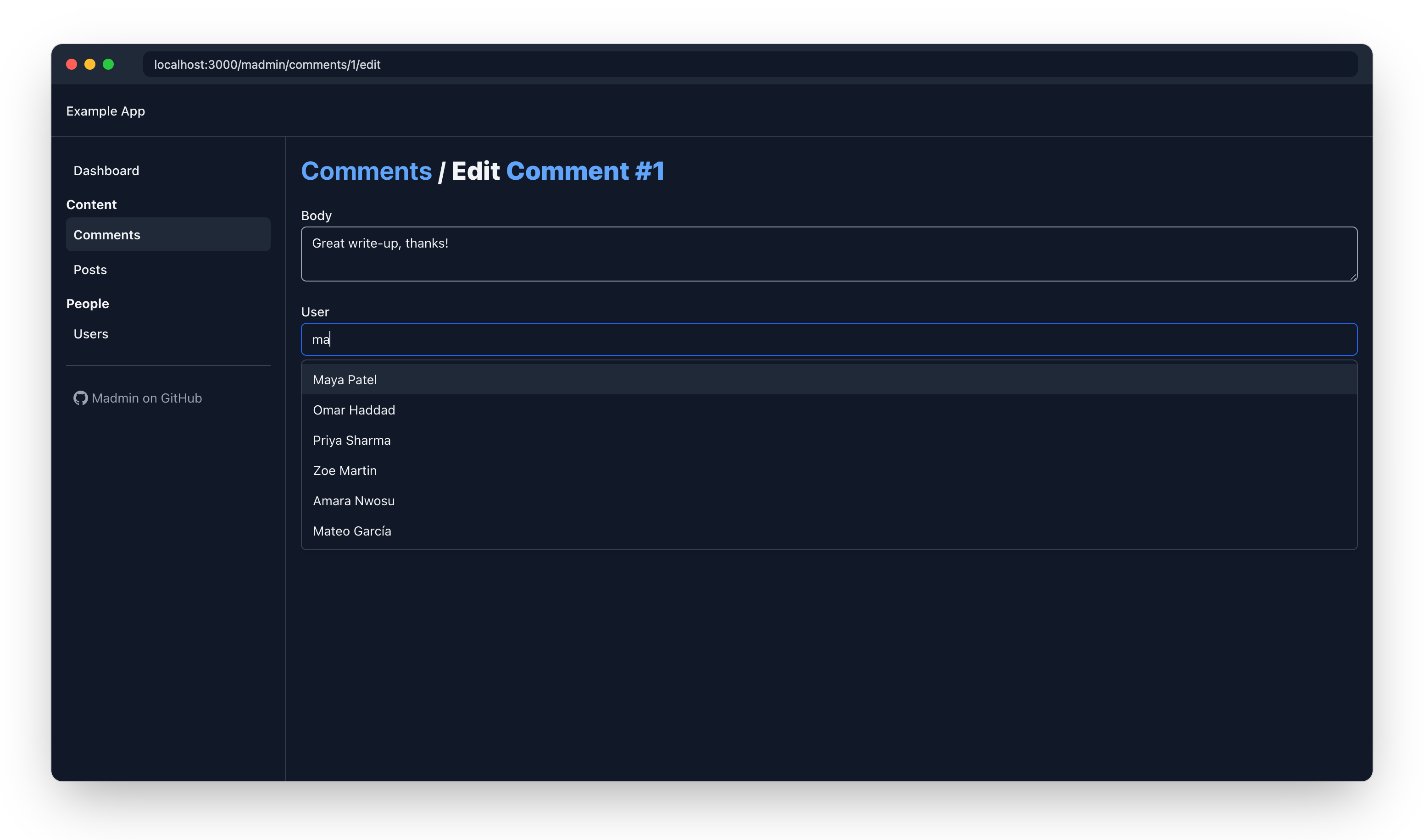This screenshot has height=840, width=1424.
Task: Open the Madmin on GitHub link
Action: tap(138, 398)
